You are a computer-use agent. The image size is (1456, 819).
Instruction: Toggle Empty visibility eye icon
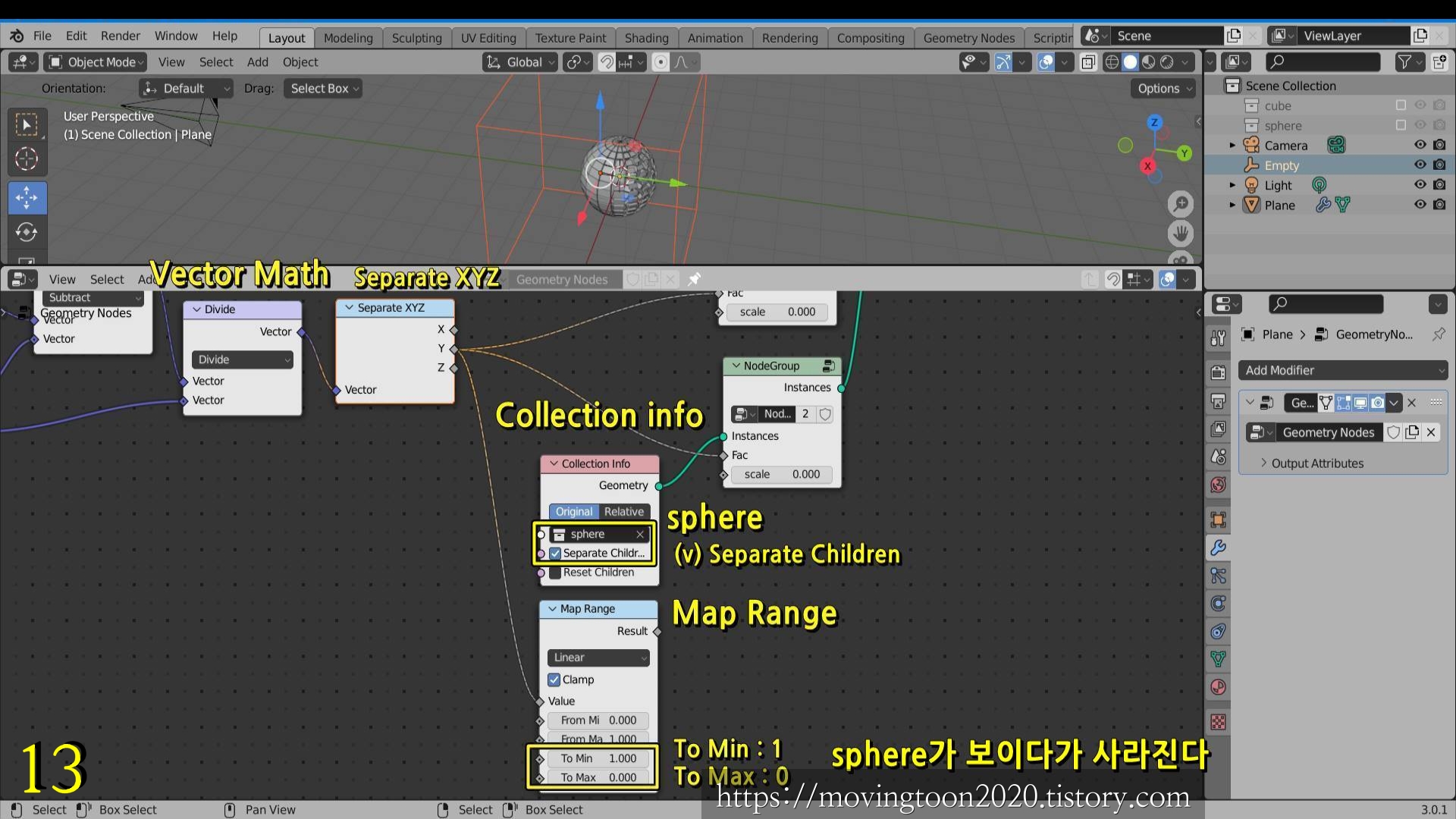(x=1420, y=165)
